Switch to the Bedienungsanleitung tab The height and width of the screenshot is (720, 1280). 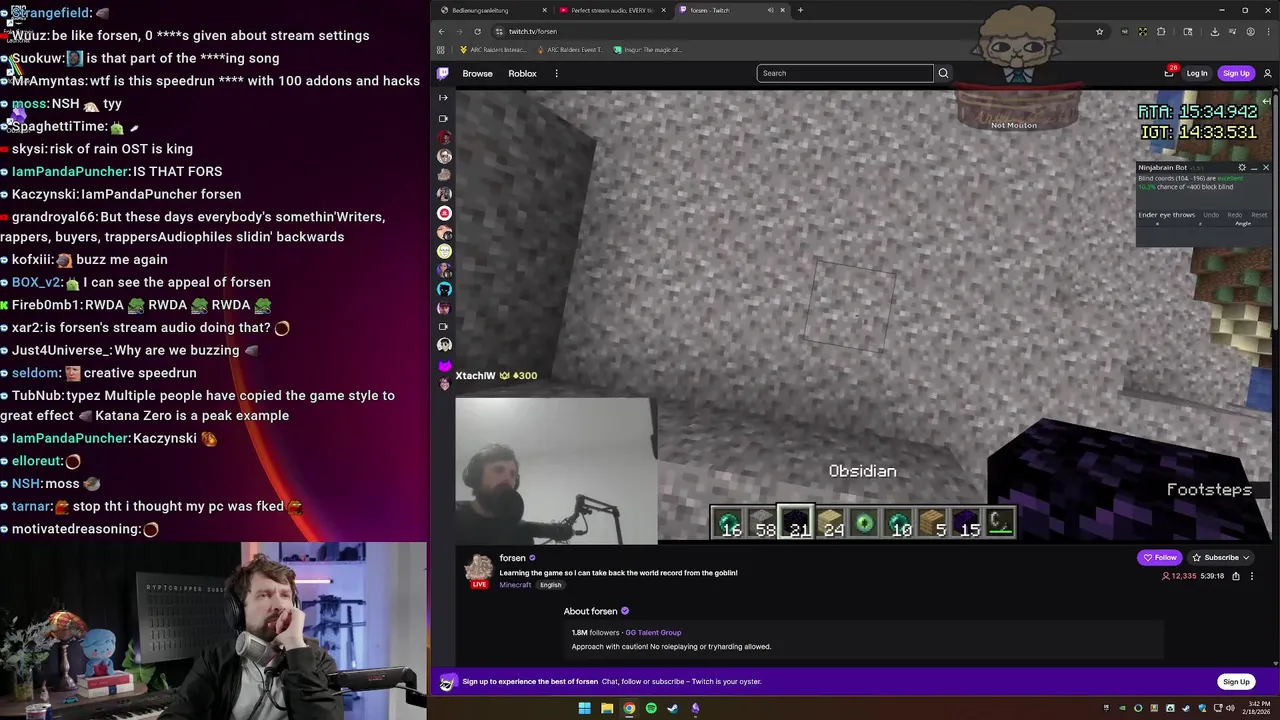click(493, 10)
